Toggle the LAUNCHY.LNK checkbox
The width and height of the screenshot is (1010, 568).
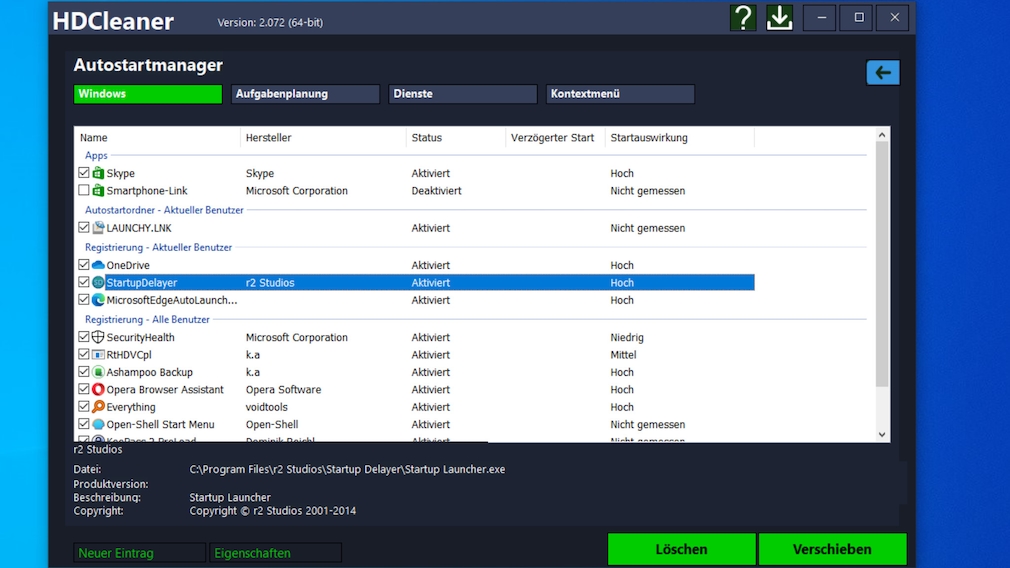[84, 227]
